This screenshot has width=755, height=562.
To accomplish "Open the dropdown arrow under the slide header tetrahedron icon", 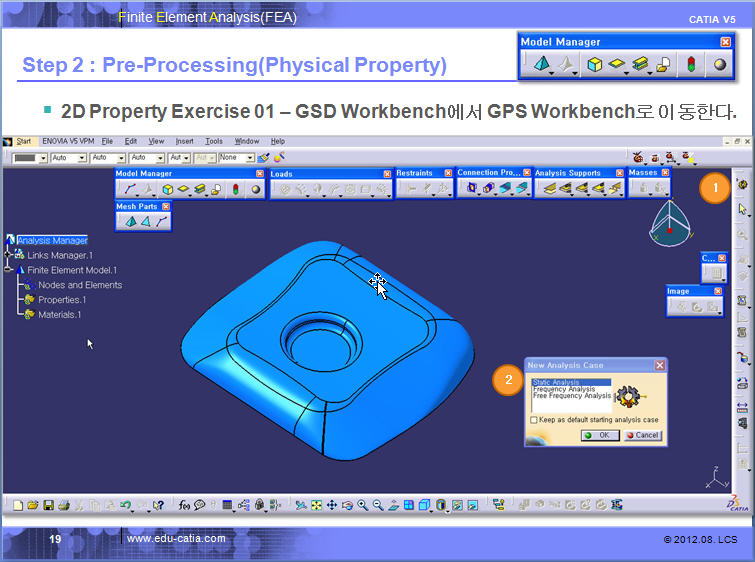I will [x=551, y=73].
